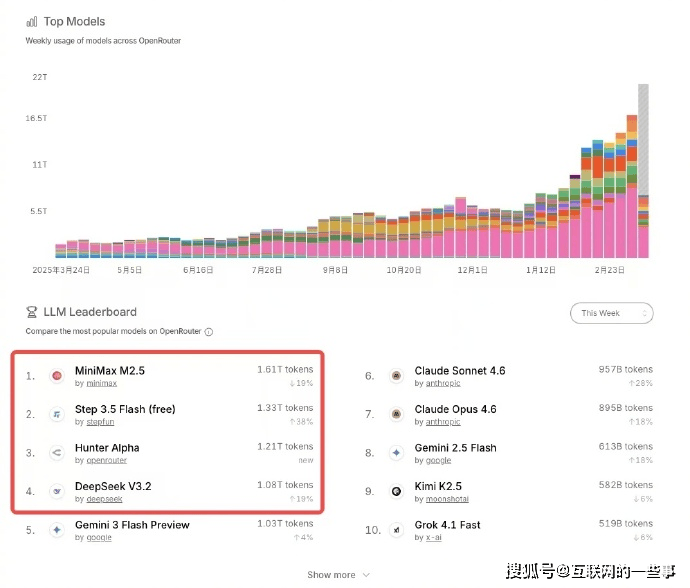
Task: Click the Gemini 2.5 Flash star logo
Action: click(396, 452)
